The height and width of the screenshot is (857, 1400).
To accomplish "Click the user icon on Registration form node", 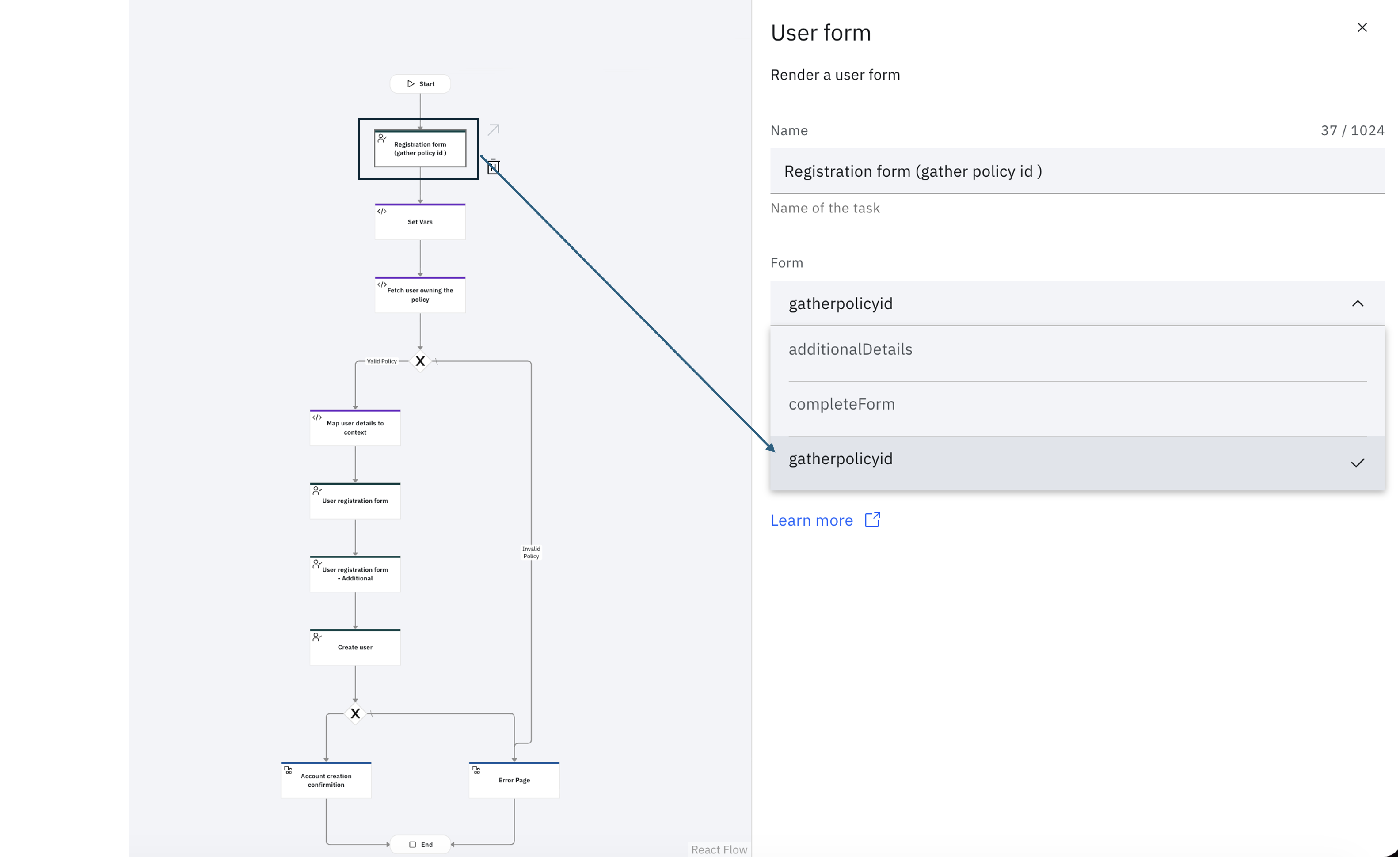I will (382, 138).
